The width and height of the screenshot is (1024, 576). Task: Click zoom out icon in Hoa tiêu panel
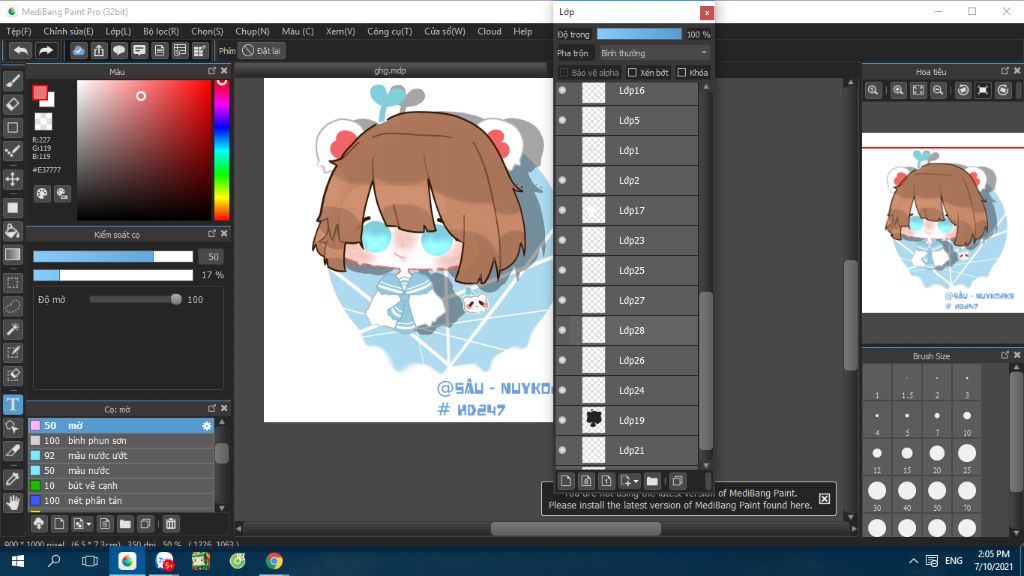point(938,91)
